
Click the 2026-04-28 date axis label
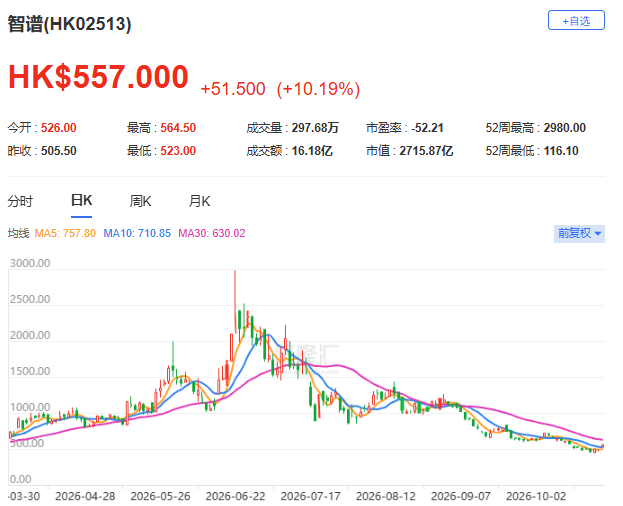(x=85, y=496)
